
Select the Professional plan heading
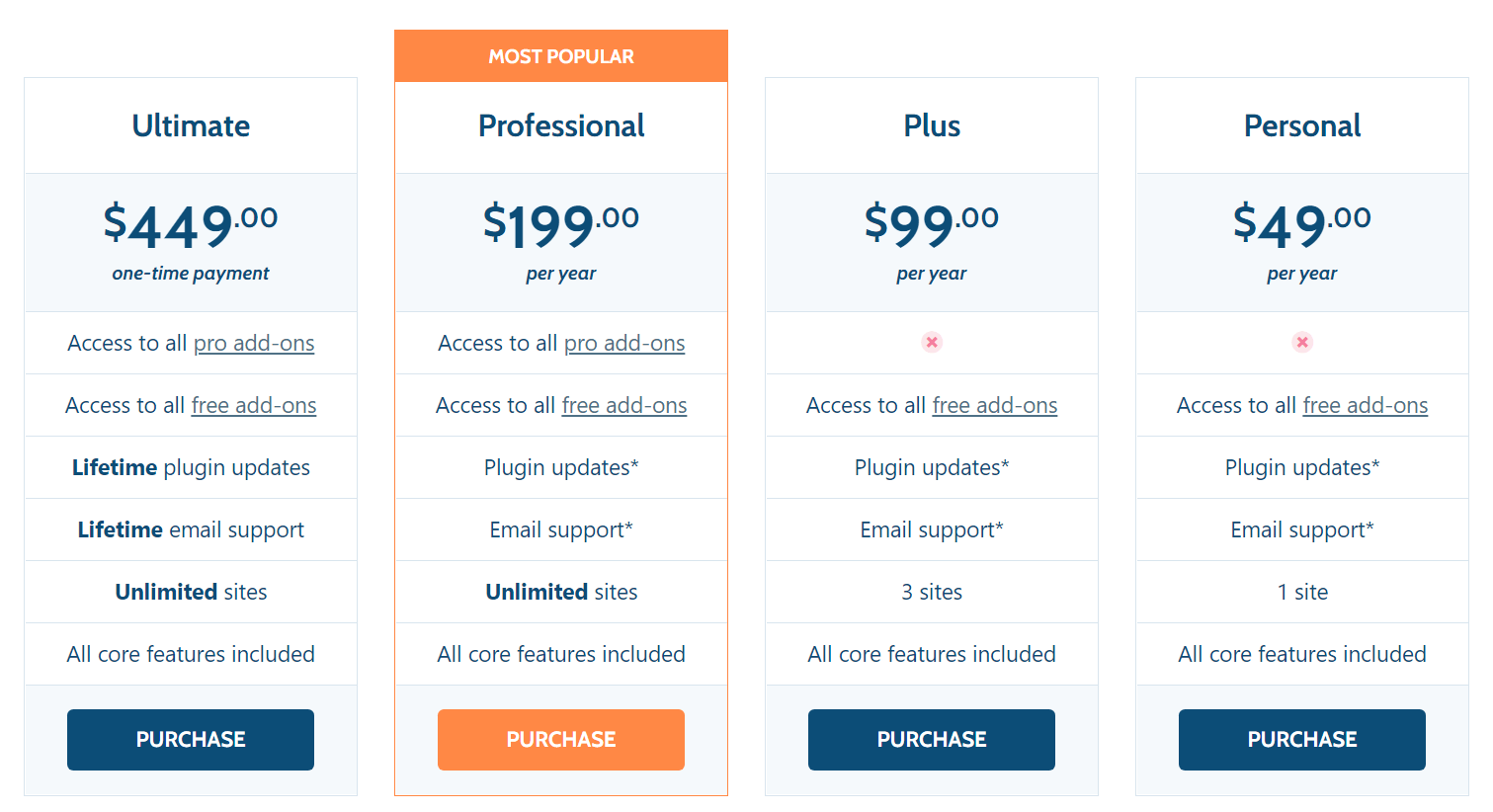click(560, 125)
